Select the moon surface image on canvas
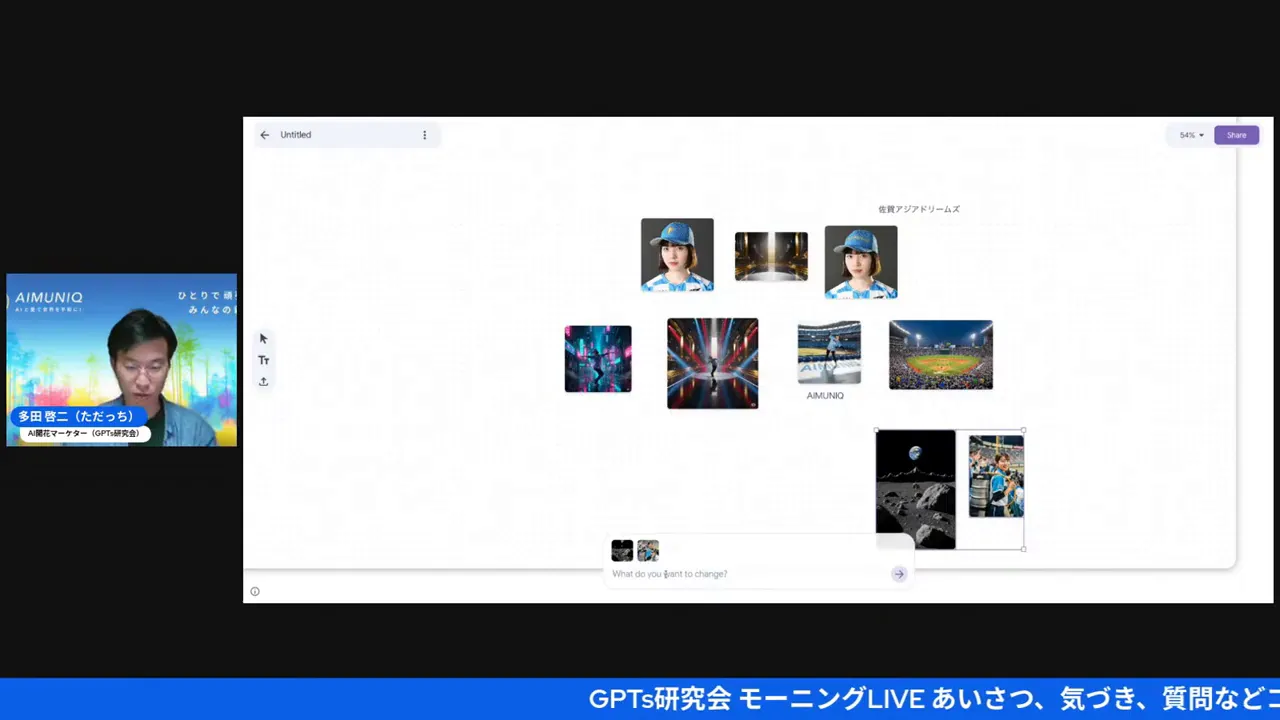Viewport: 1280px width, 720px height. (915, 488)
